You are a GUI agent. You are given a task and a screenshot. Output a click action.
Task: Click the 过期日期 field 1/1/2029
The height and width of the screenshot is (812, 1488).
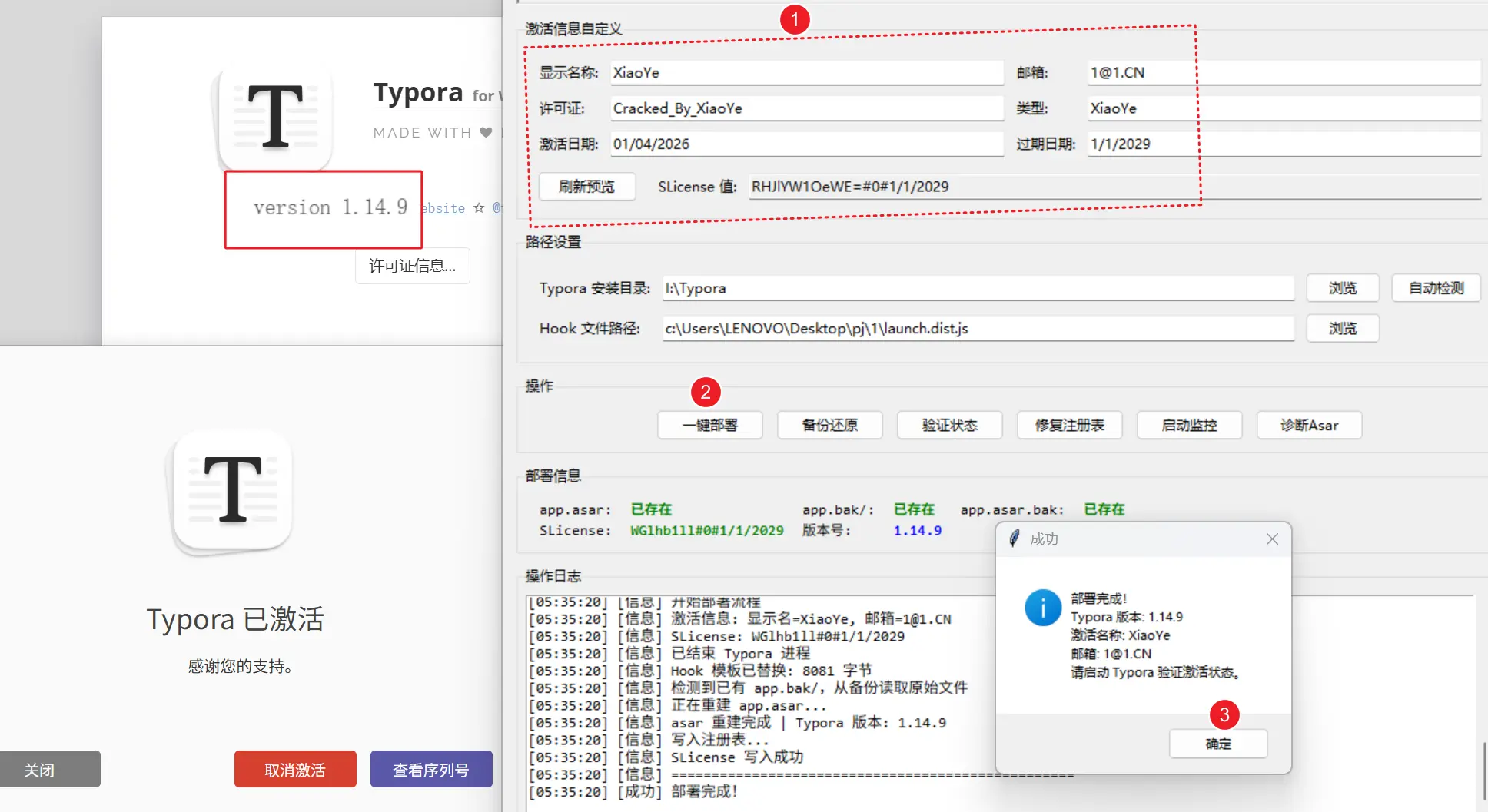coord(1284,144)
